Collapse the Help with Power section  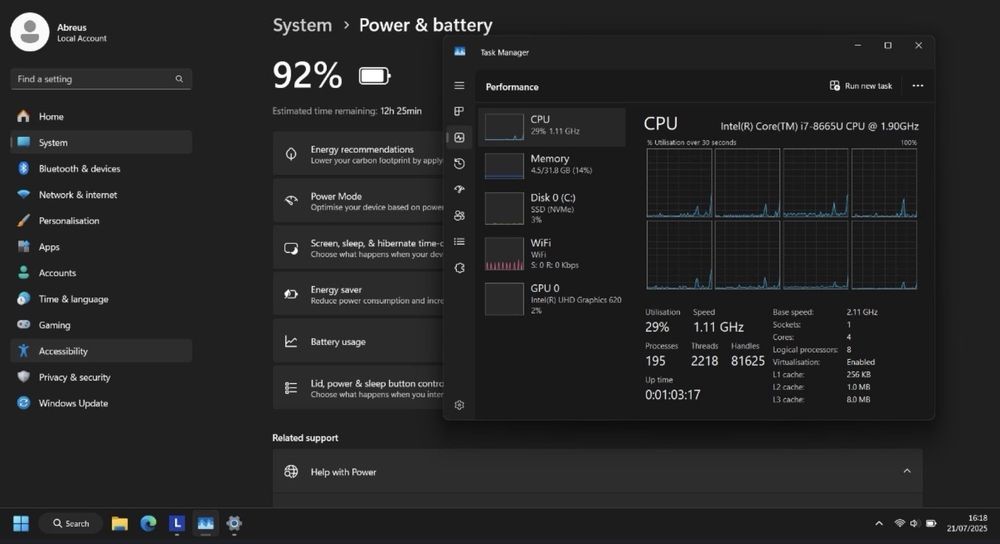[x=906, y=471]
